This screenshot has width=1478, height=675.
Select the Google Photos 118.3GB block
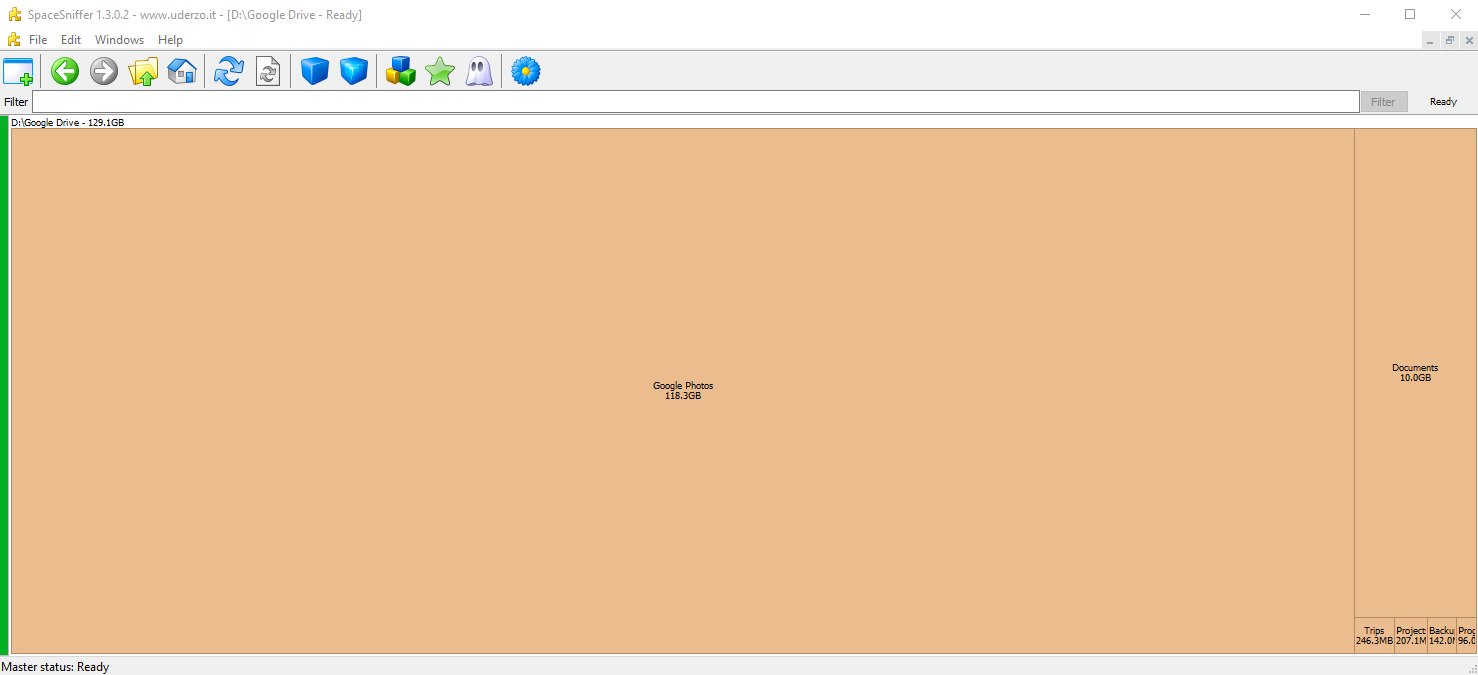tap(683, 391)
